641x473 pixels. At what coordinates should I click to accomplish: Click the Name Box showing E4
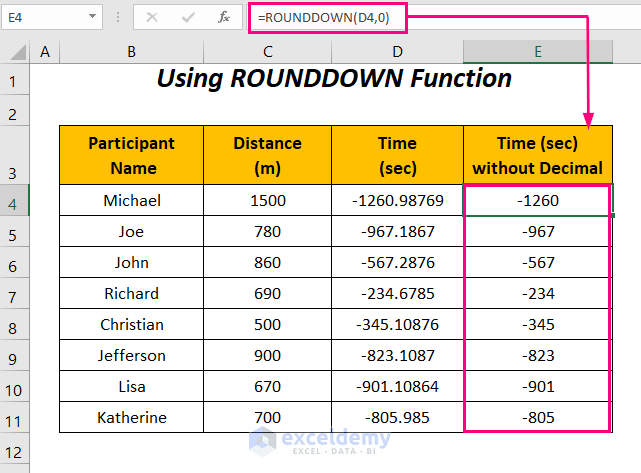click(45, 17)
